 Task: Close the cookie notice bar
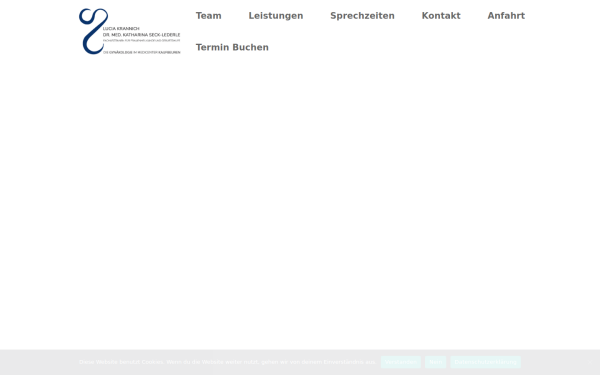pyautogui.click(x=590, y=362)
